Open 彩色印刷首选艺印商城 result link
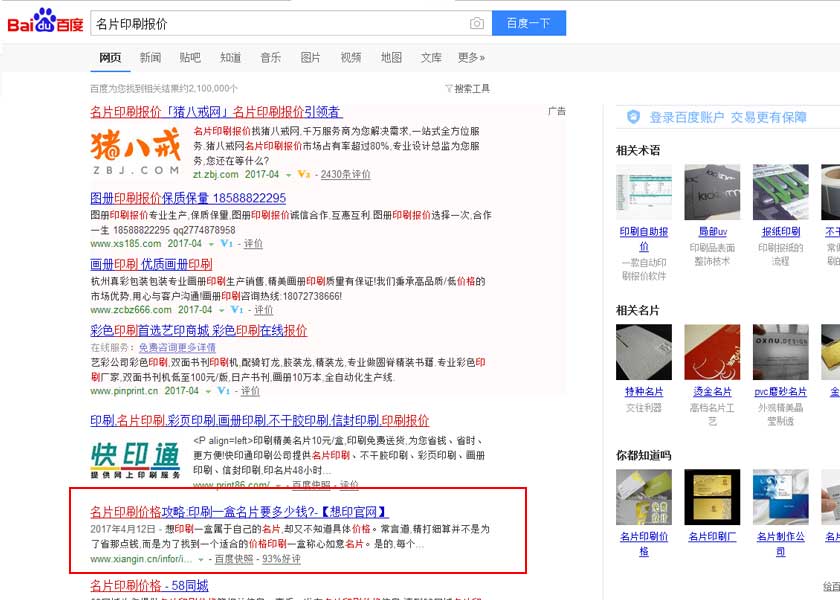840x600 pixels. [199, 331]
